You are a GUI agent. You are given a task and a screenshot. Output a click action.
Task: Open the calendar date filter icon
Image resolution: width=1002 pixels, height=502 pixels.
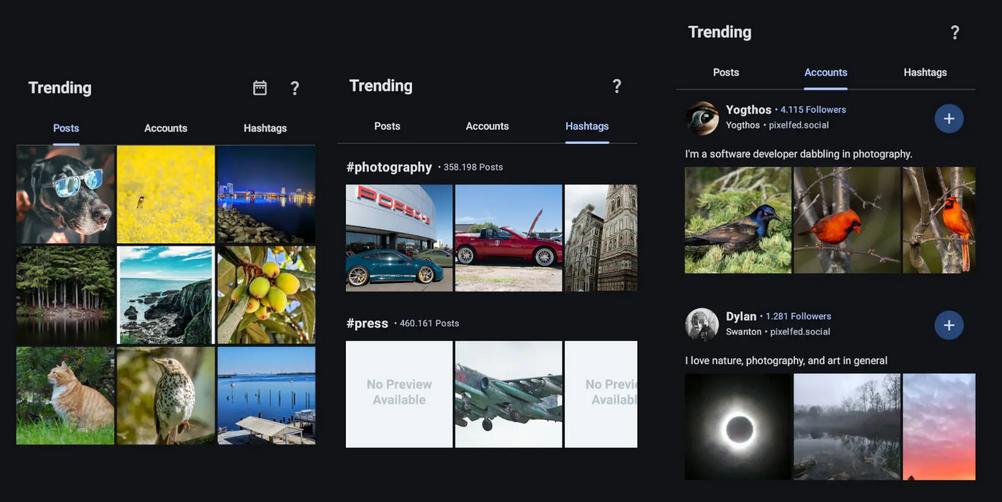(x=260, y=88)
